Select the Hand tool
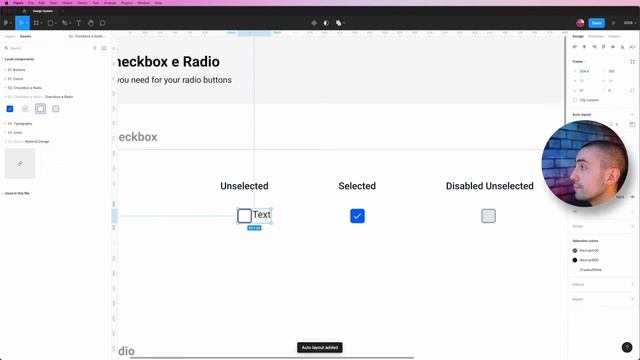640x360 pixels. 91,23
